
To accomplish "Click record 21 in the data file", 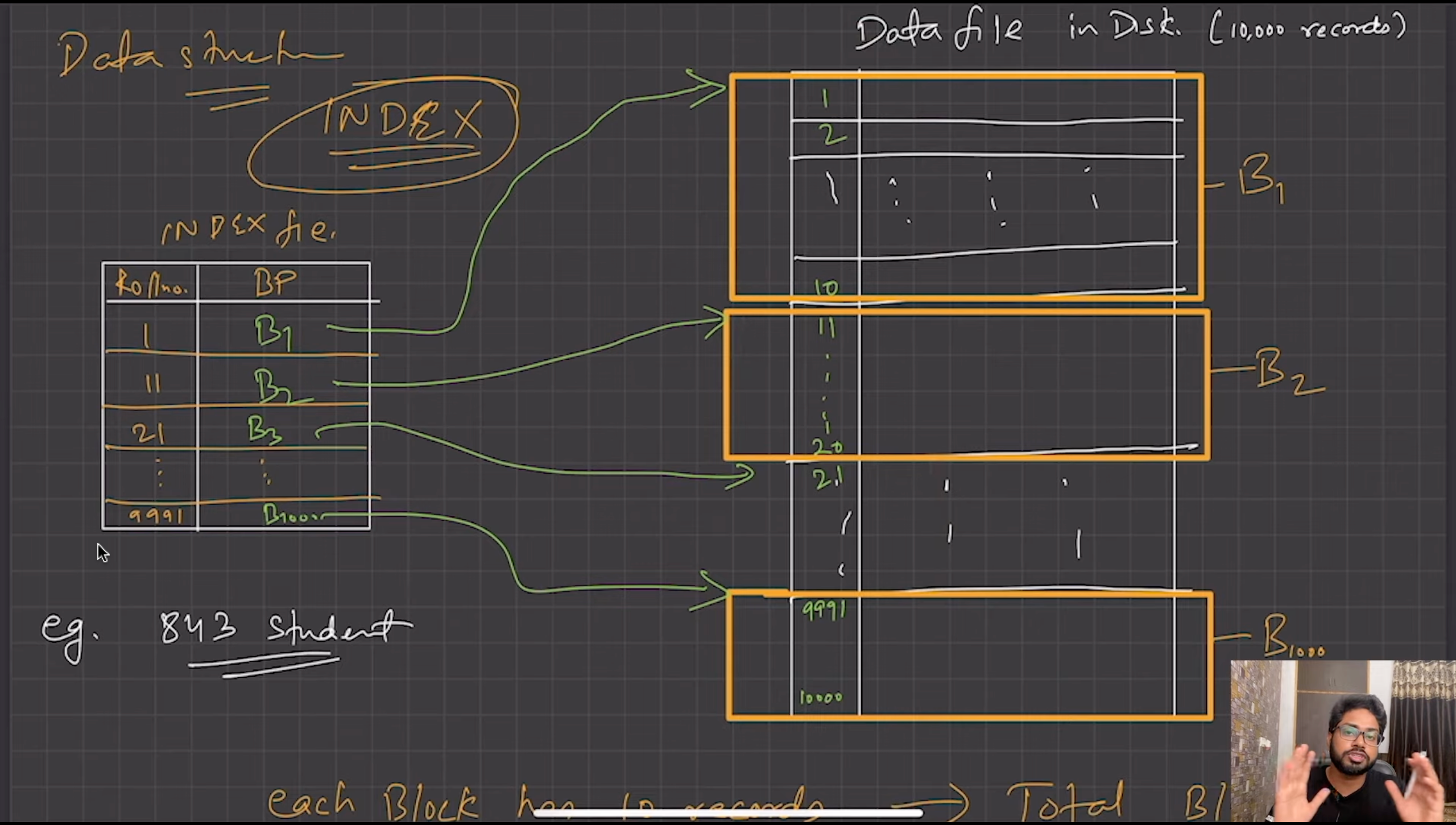I will pyautogui.click(x=828, y=479).
